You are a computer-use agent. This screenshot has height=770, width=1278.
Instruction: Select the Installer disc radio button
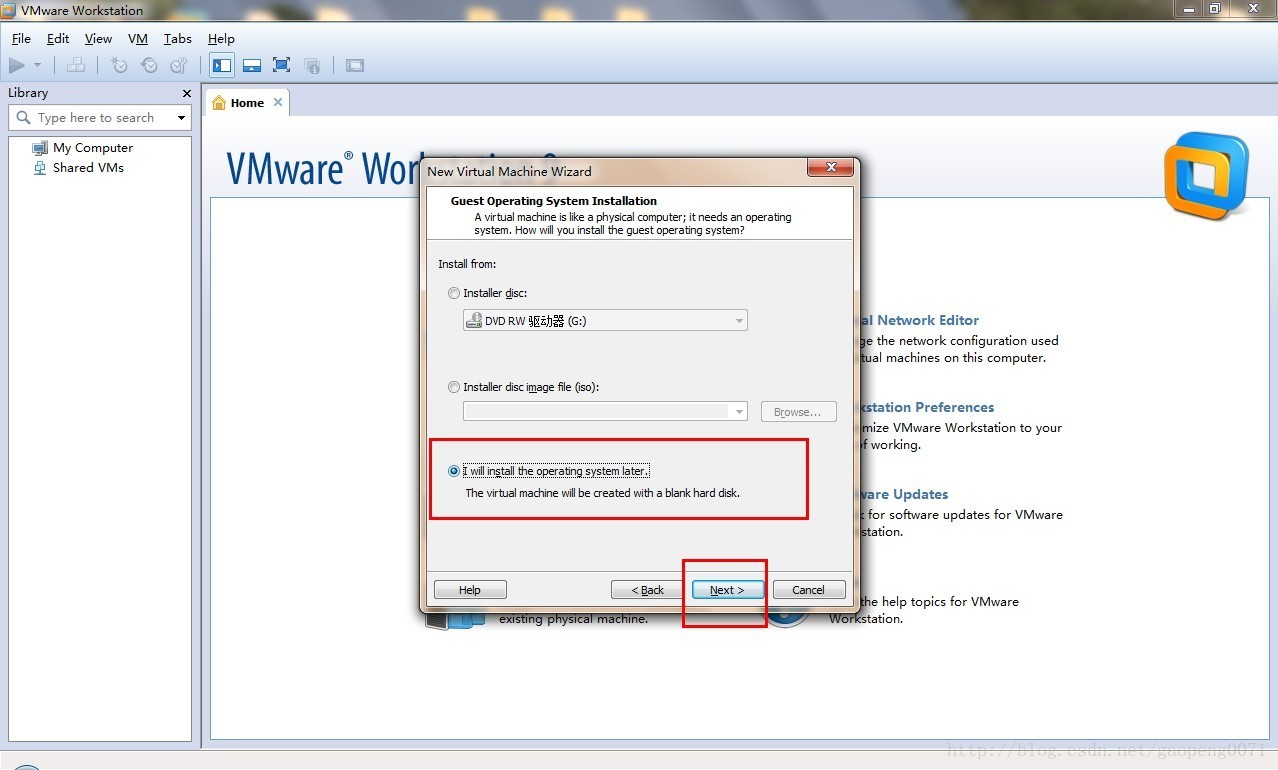click(x=454, y=294)
